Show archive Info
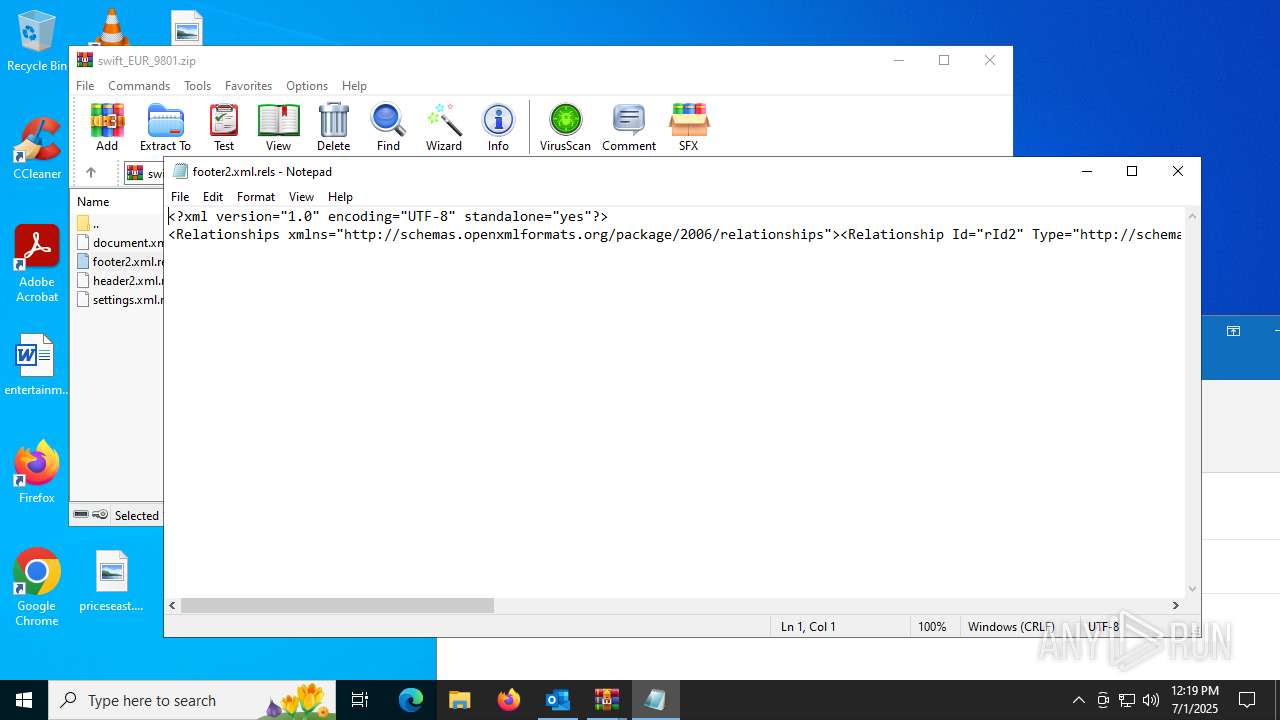 [498, 127]
